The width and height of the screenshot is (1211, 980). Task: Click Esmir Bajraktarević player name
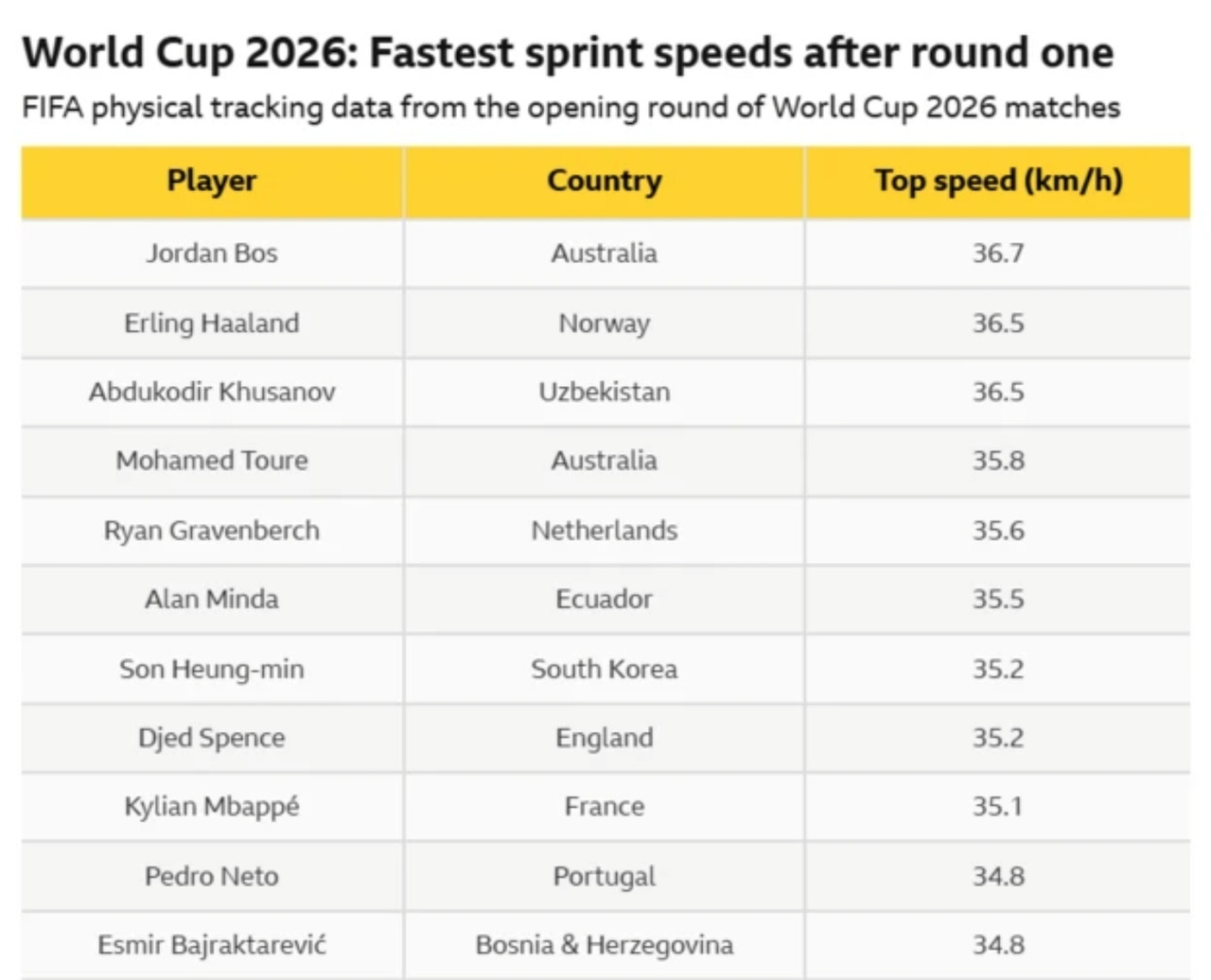point(212,945)
